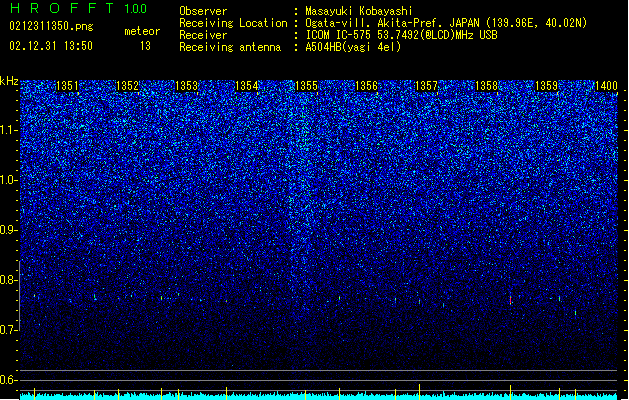Select observer name Masayuki Kobayashi
Image resolution: width=629 pixels, height=400 pixels.
pos(359,11)
